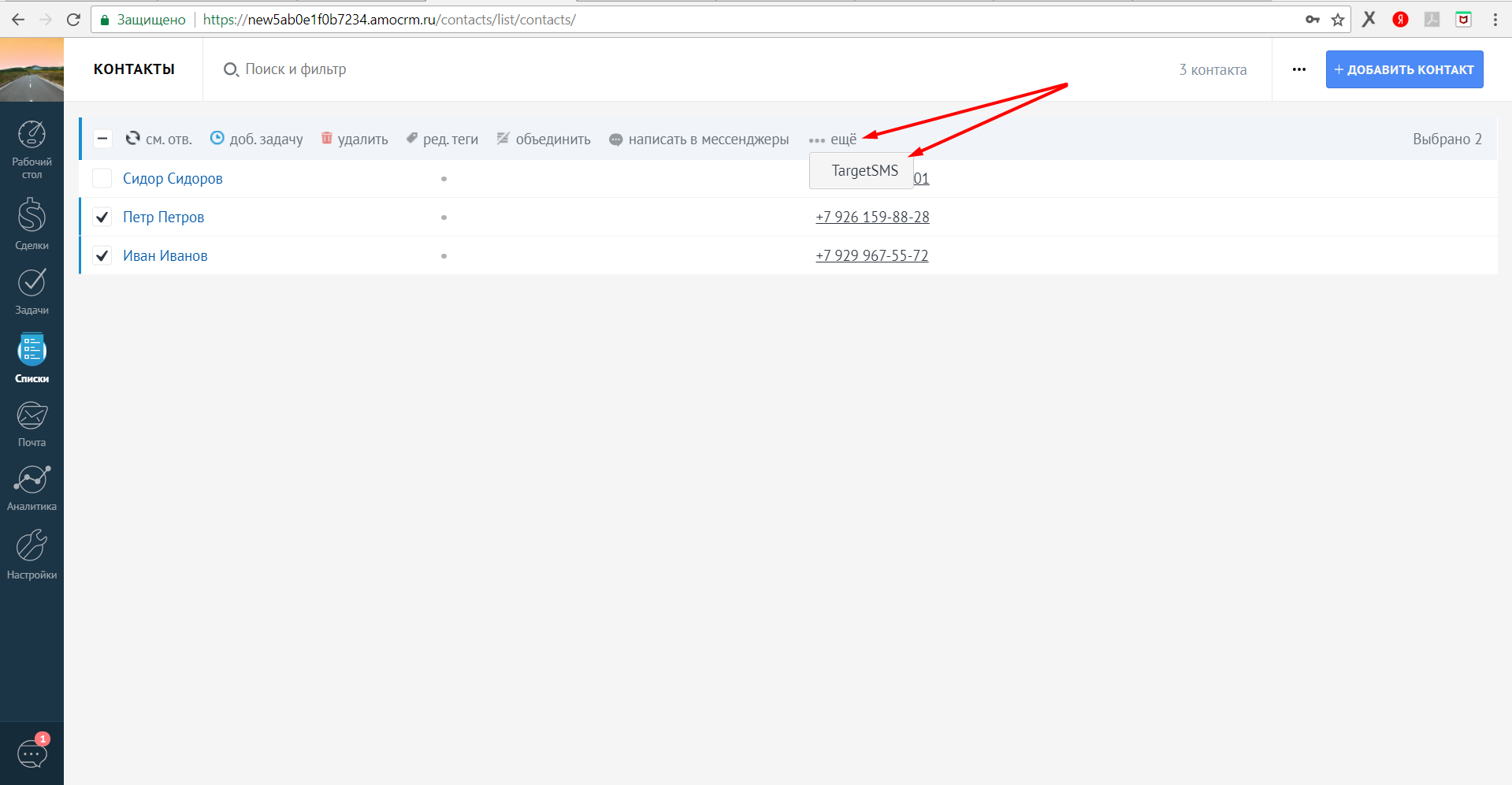
Task: Click phone number +7 929 967-55-72
Action: pos(872,255)
